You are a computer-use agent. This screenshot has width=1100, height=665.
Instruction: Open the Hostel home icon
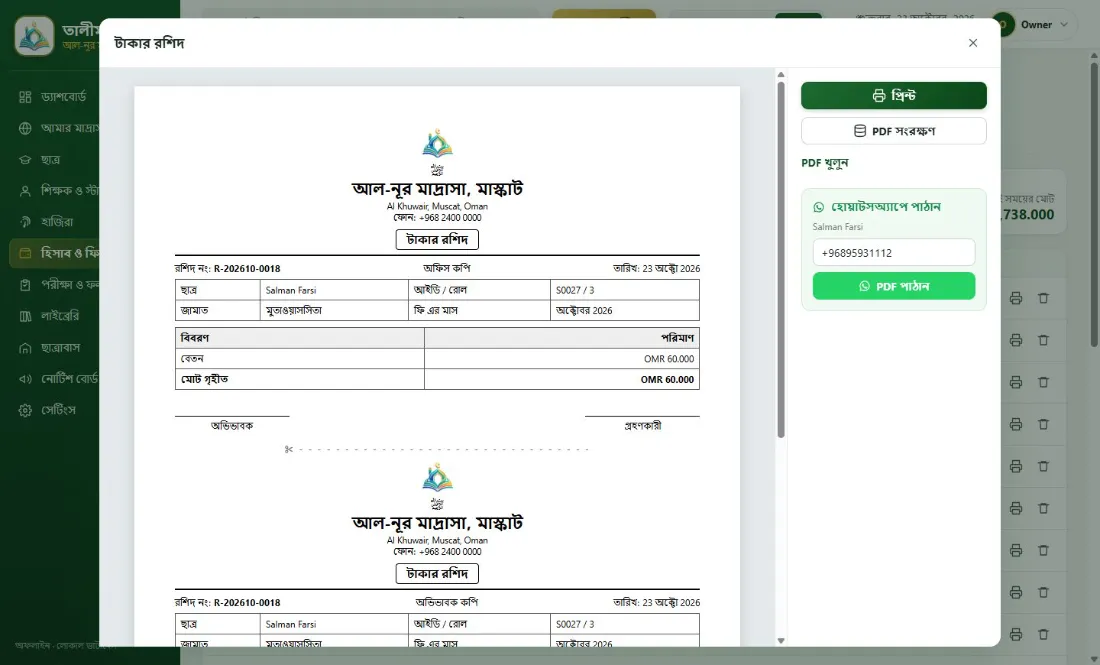point(25,348)
